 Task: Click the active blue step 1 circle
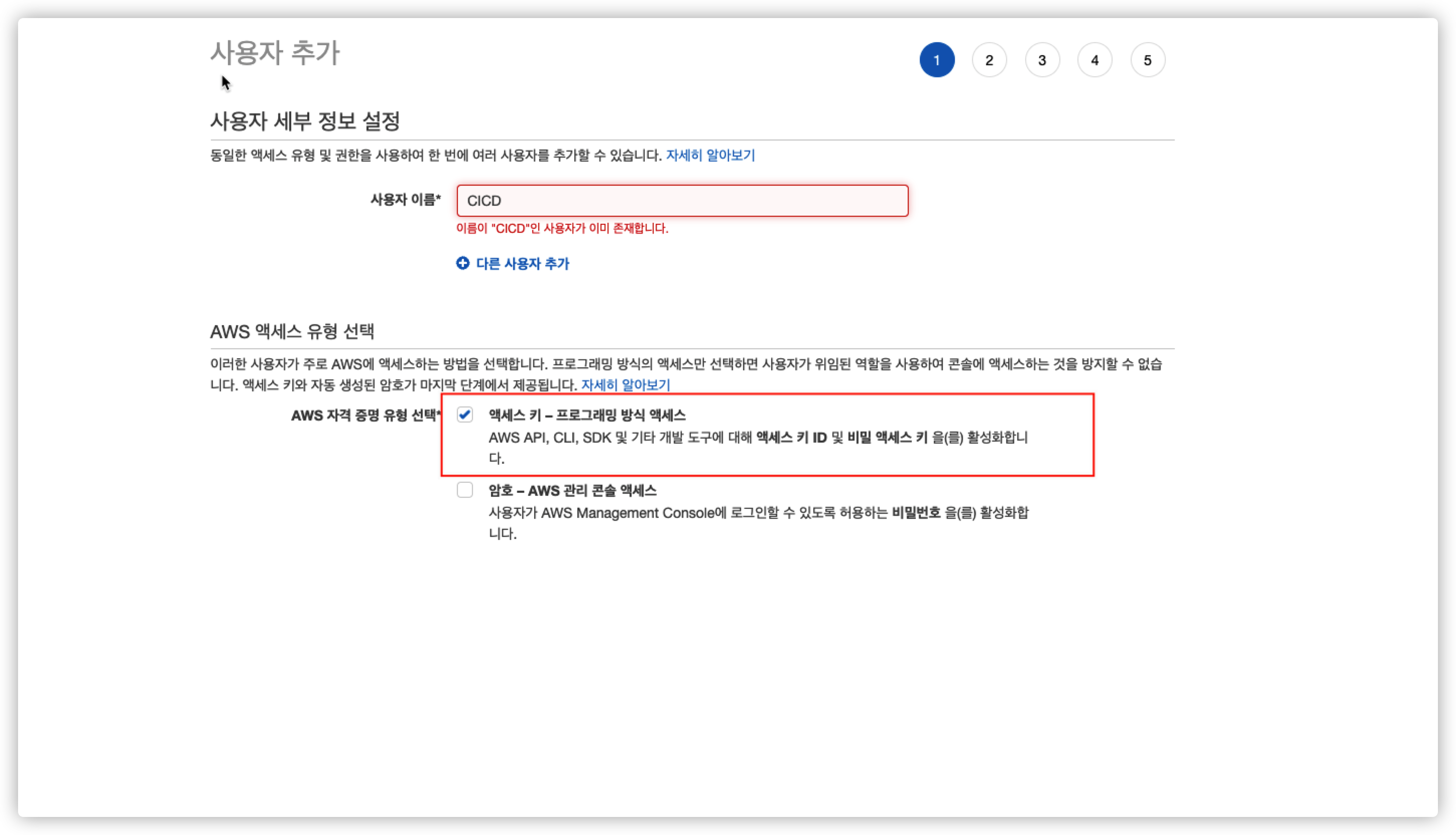tap(937, 60)
